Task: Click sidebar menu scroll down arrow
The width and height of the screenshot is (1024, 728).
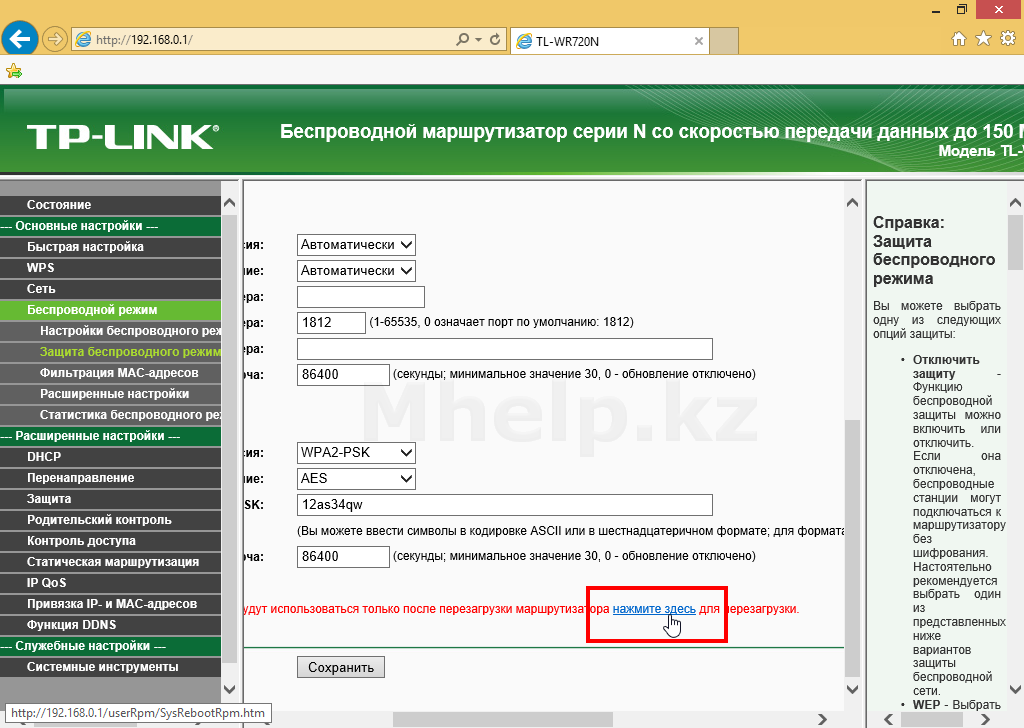Action: 229,689
